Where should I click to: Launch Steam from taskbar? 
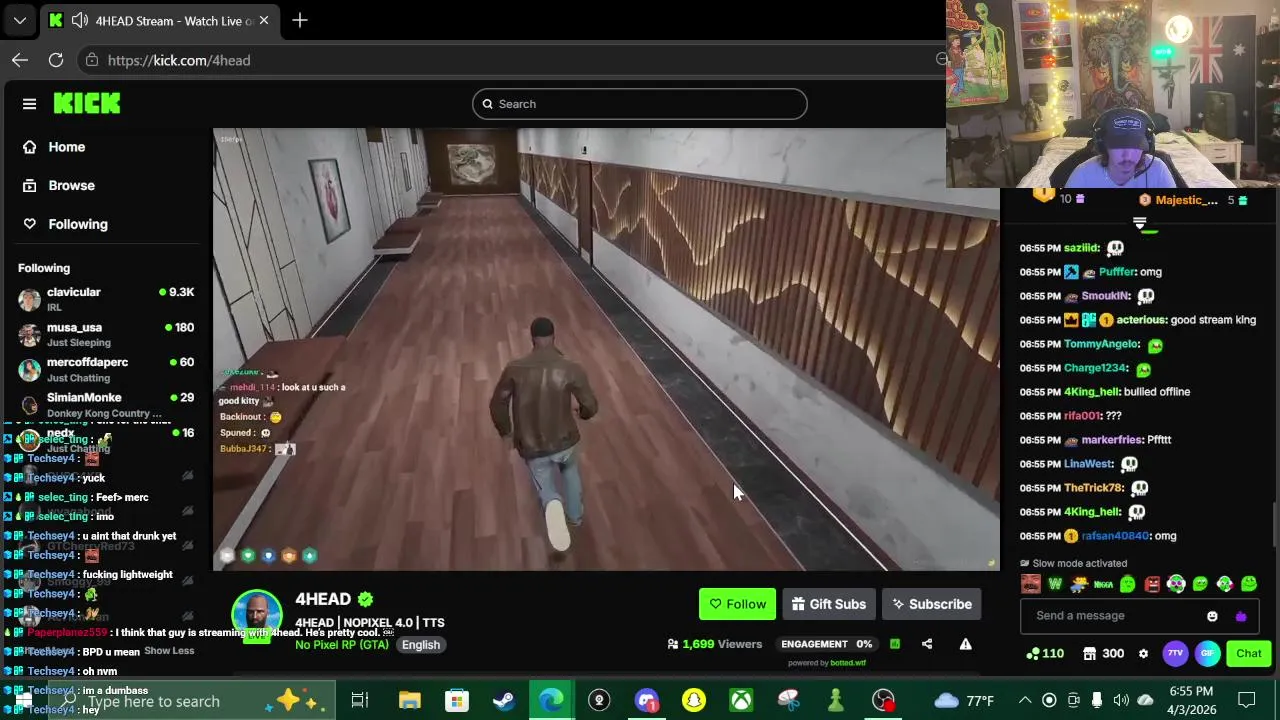(504, 701)
